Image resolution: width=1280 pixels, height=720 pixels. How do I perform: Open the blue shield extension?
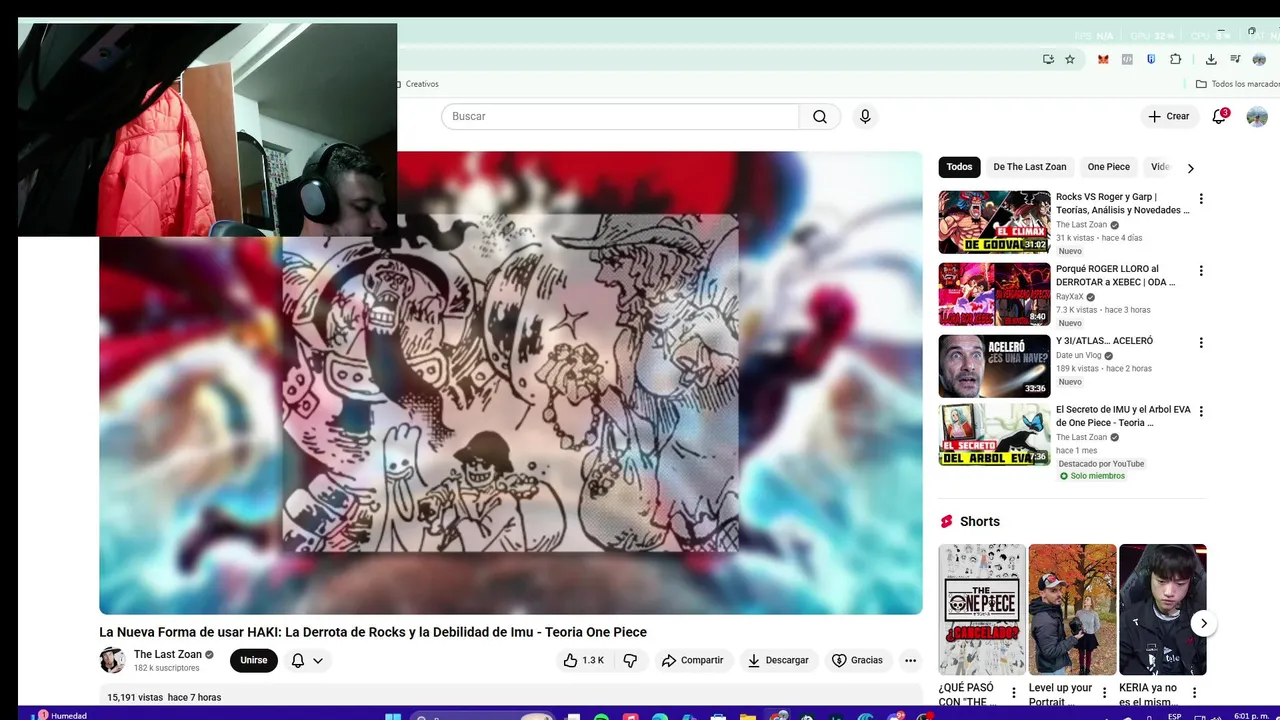click(1151, 59)
